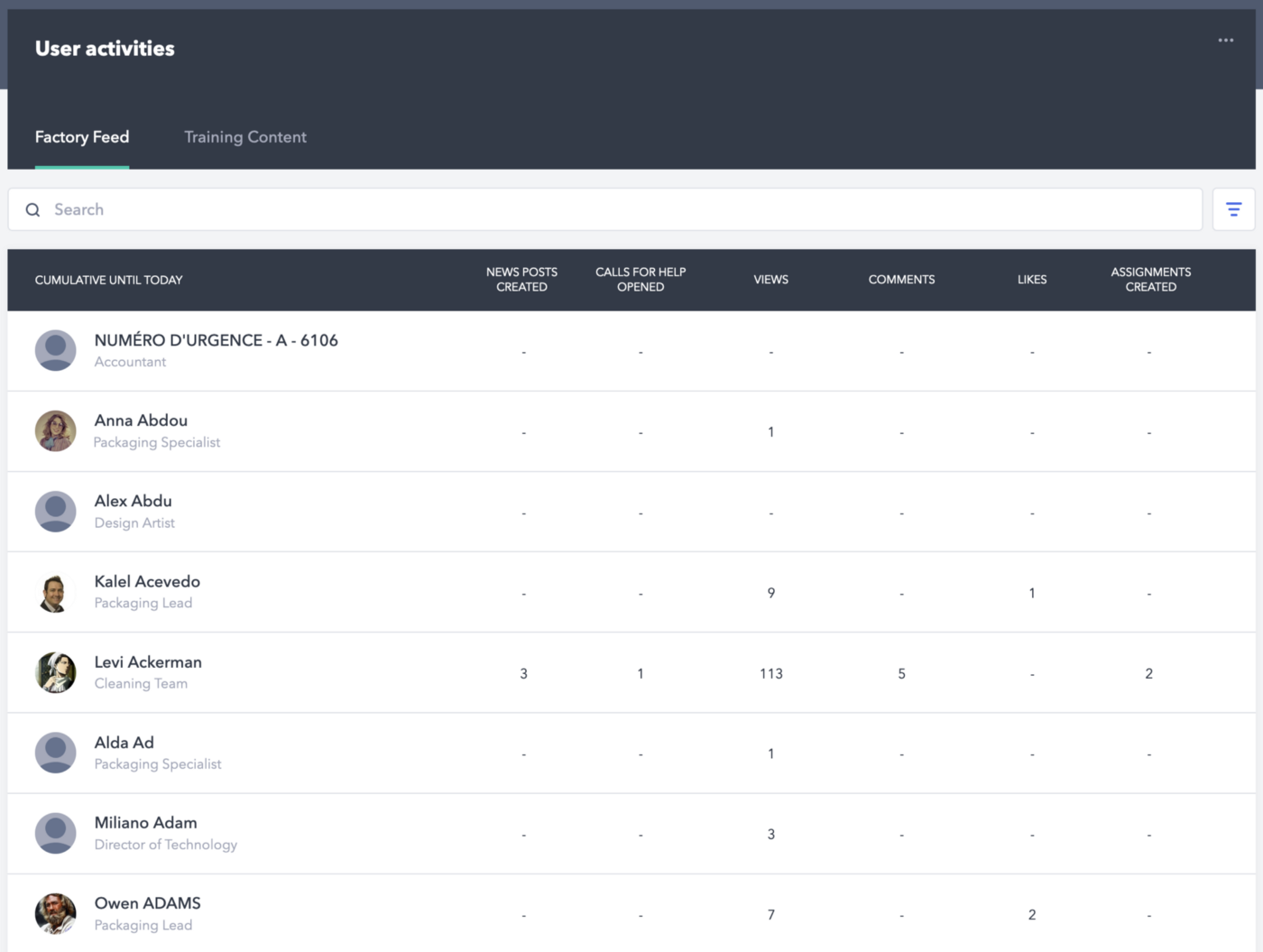Sort by Likes column header
The image size is (1263, 952).
[1032, 280]
